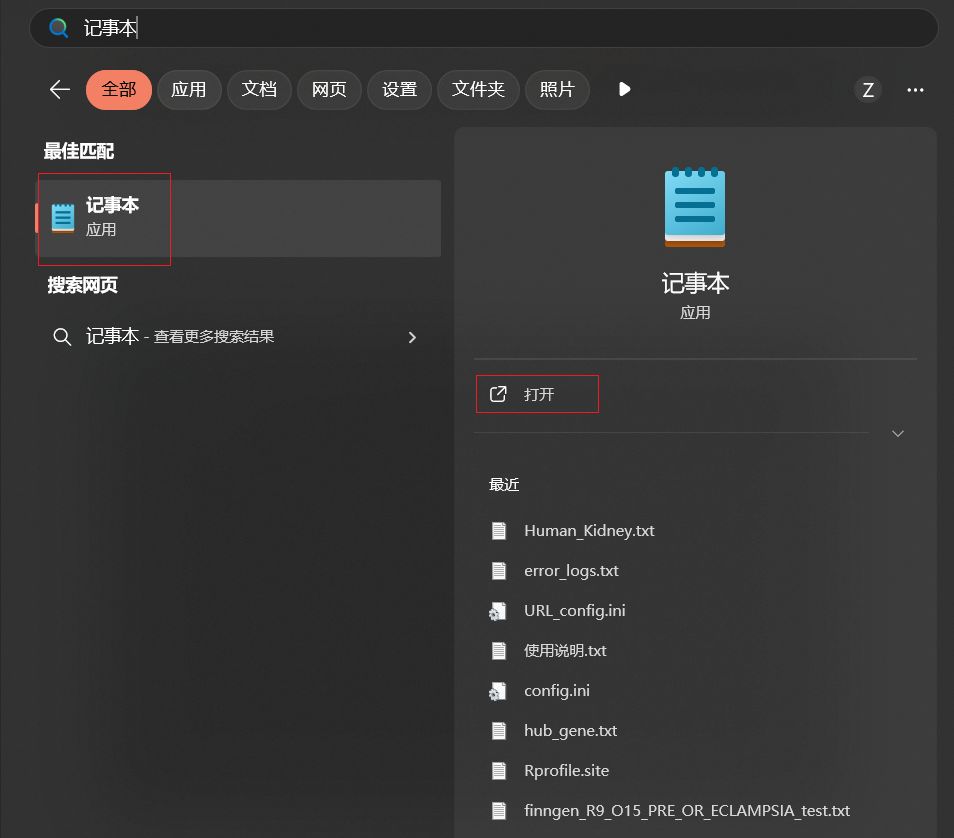
Task: Open the three-dot more options menu
Action: click(915, 90)
